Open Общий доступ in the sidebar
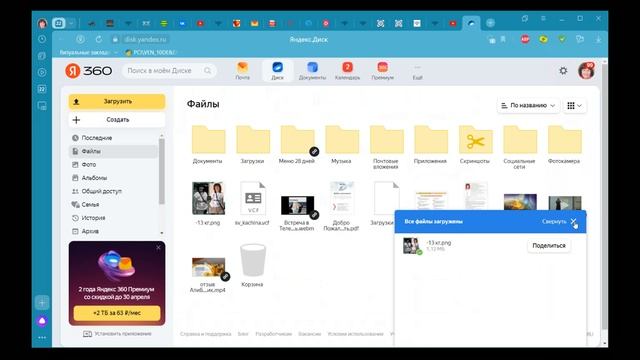The width and height of the screenshot is (640, 360). pyautogui.click(x=102, y=191)
